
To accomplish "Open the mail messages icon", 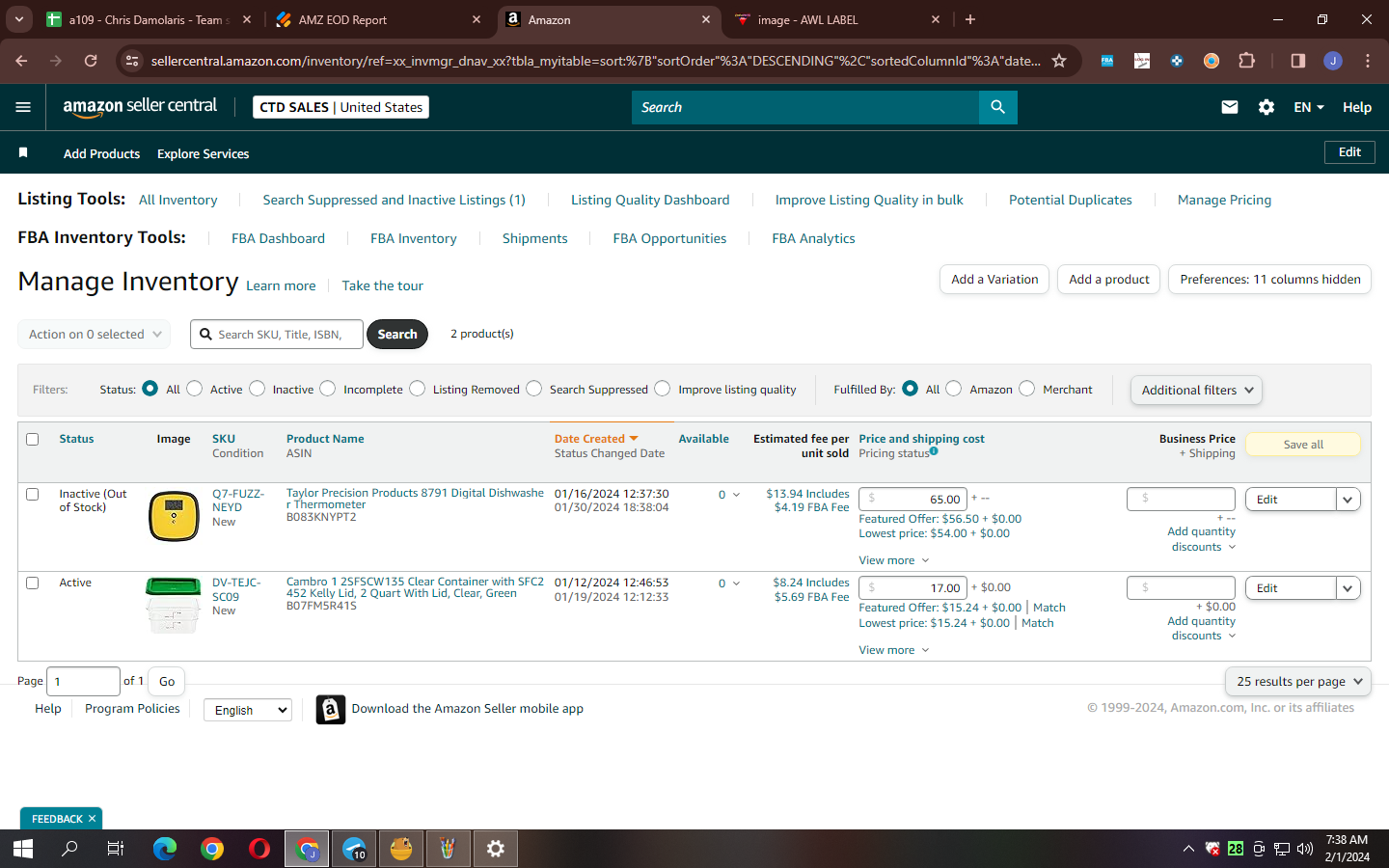I will pos(1229,107).
